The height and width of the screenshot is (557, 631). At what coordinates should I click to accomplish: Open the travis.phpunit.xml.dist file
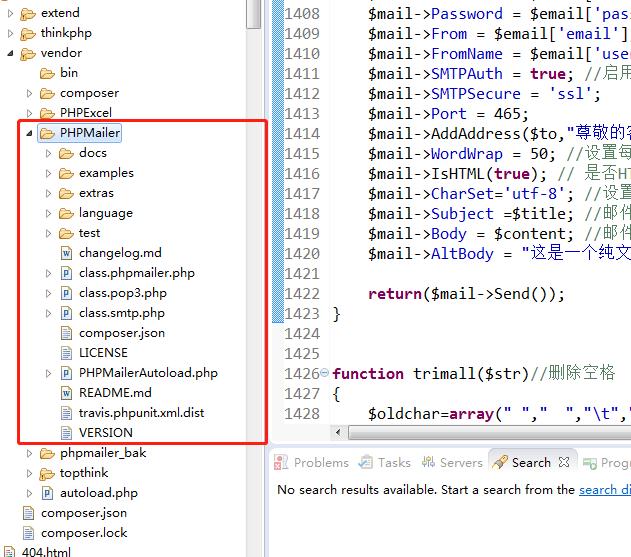pyautogui.click(x=141, y=413)
